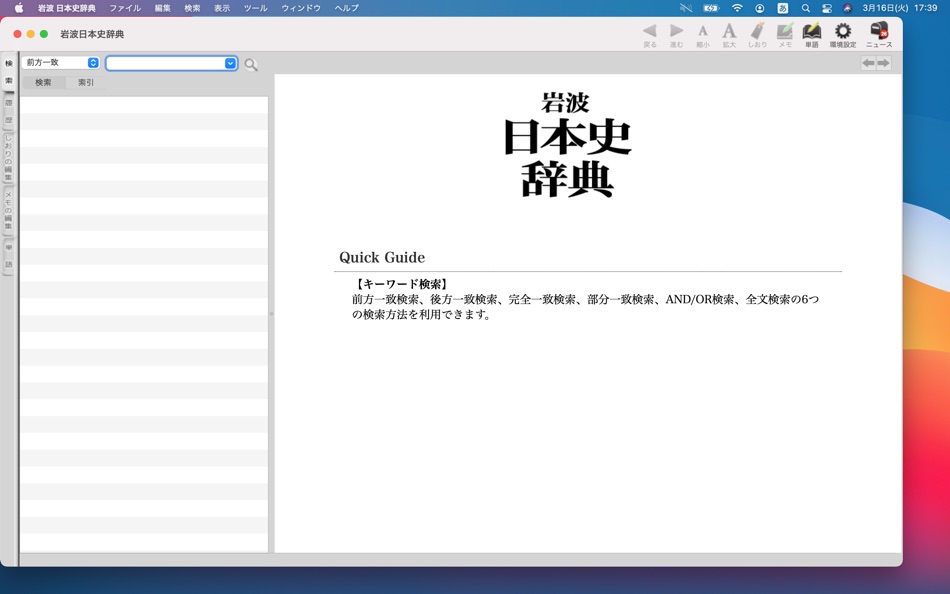The height and width of the screenshot is (594, 950).
Task: Open the しおりの編集 sidebar tab
Action: point(8,157)
